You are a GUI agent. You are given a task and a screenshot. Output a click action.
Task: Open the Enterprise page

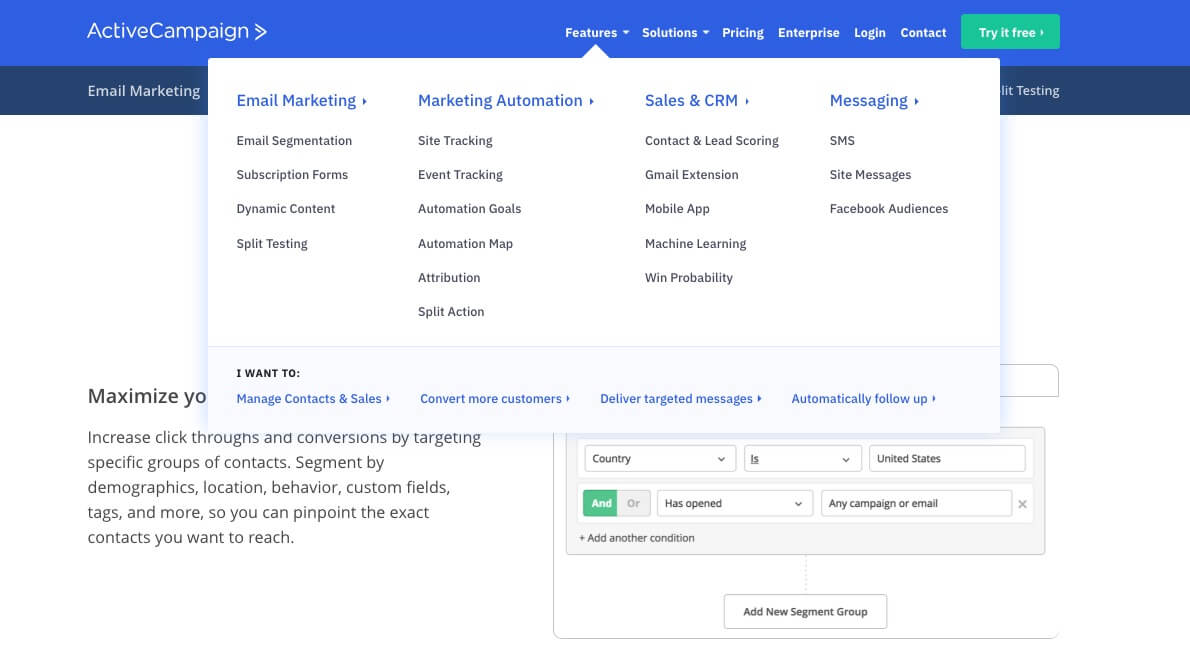coord(808,33)
